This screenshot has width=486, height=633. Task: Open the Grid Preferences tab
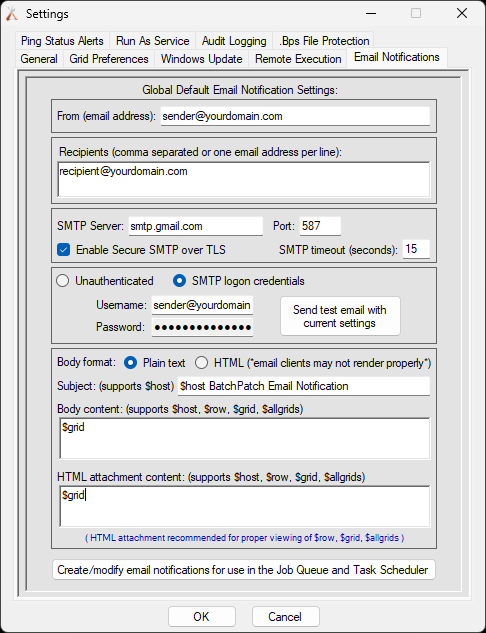pos(109,59)
